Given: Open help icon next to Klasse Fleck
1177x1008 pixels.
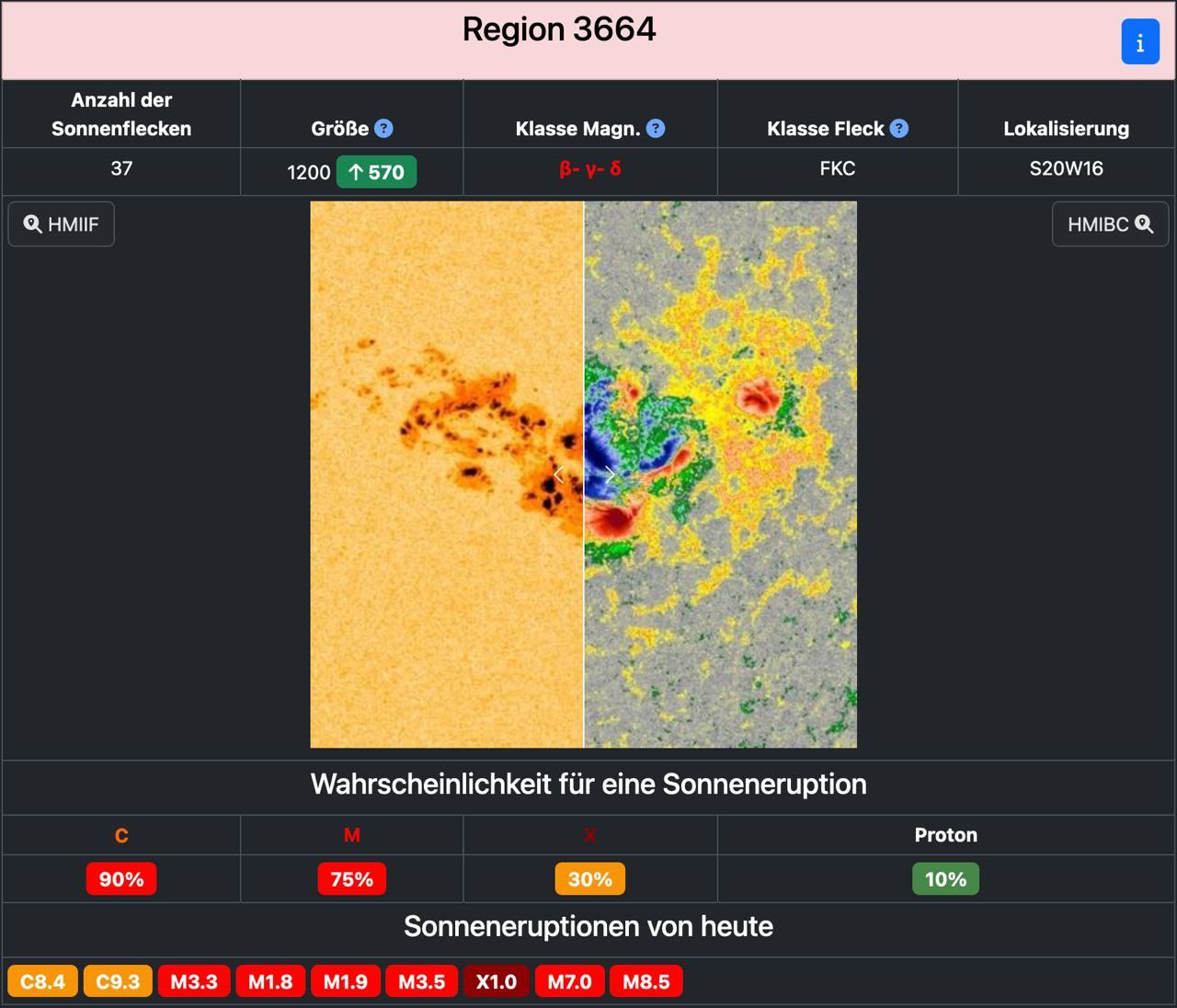Looking at the screenshot, I should 899,129.
